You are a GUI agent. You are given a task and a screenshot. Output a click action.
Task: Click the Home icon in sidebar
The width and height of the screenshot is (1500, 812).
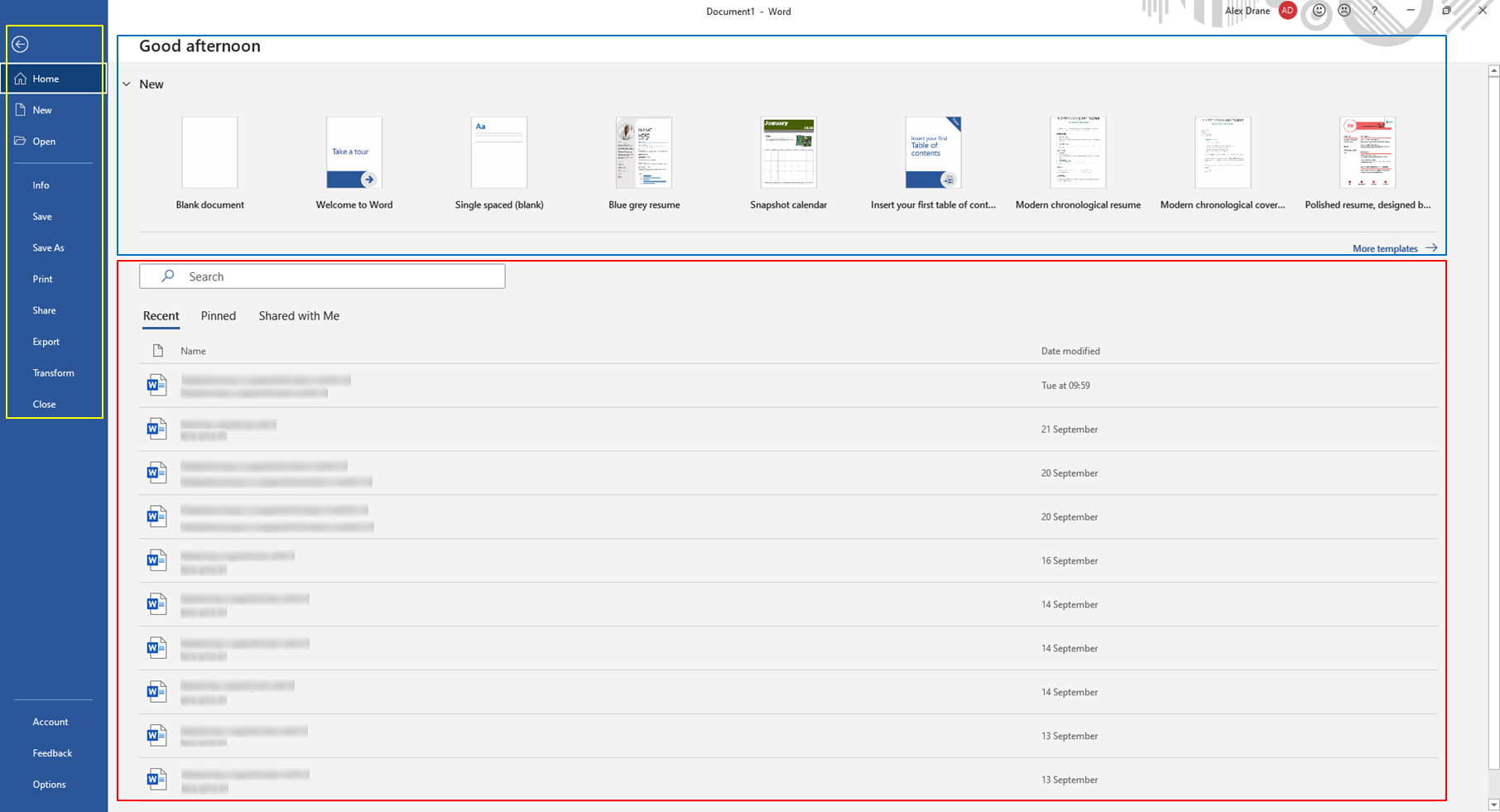(21, 79)
